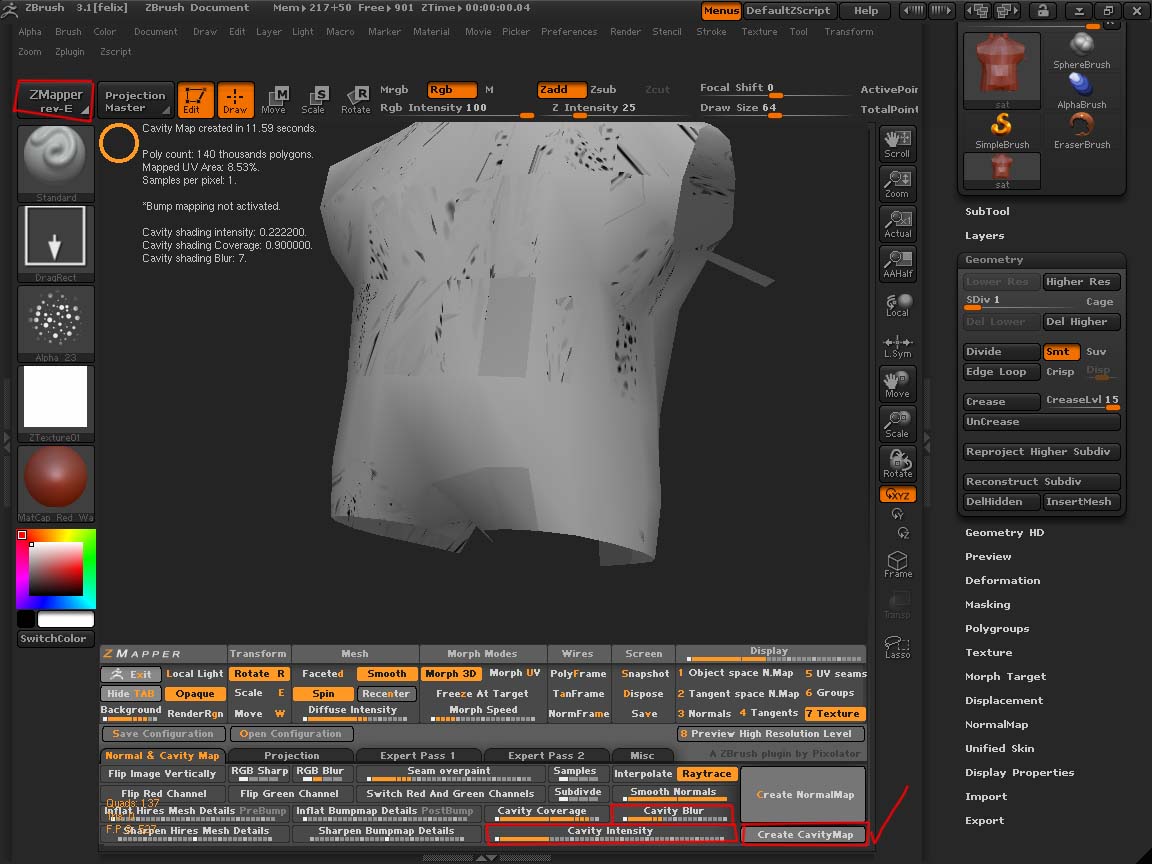Select the Move tool in top shelf
1152x864 pixels.
pyautogui.click(x=275, y=100)
